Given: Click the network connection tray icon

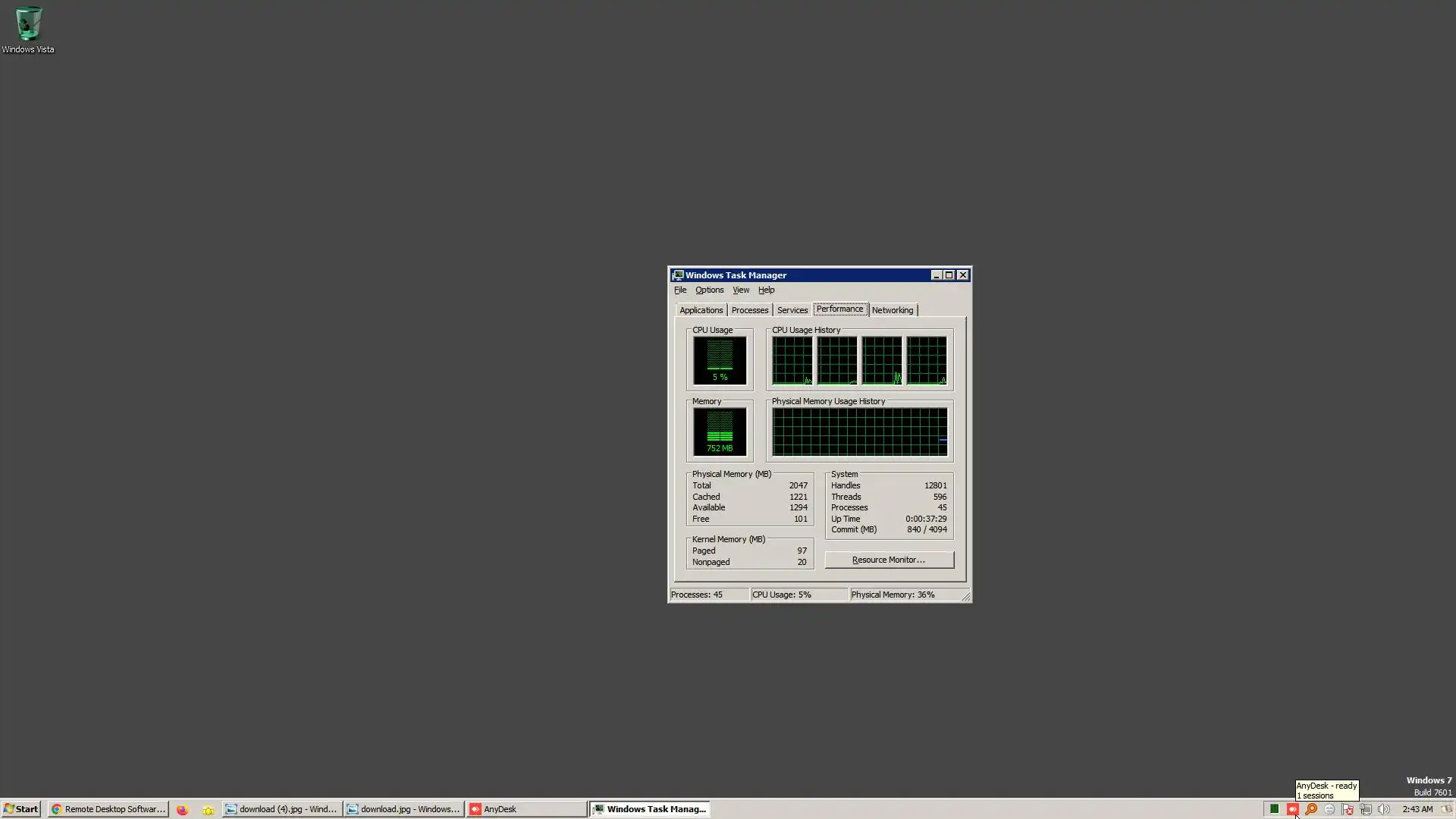Looking at the screenshot, I should point(1366,809).
